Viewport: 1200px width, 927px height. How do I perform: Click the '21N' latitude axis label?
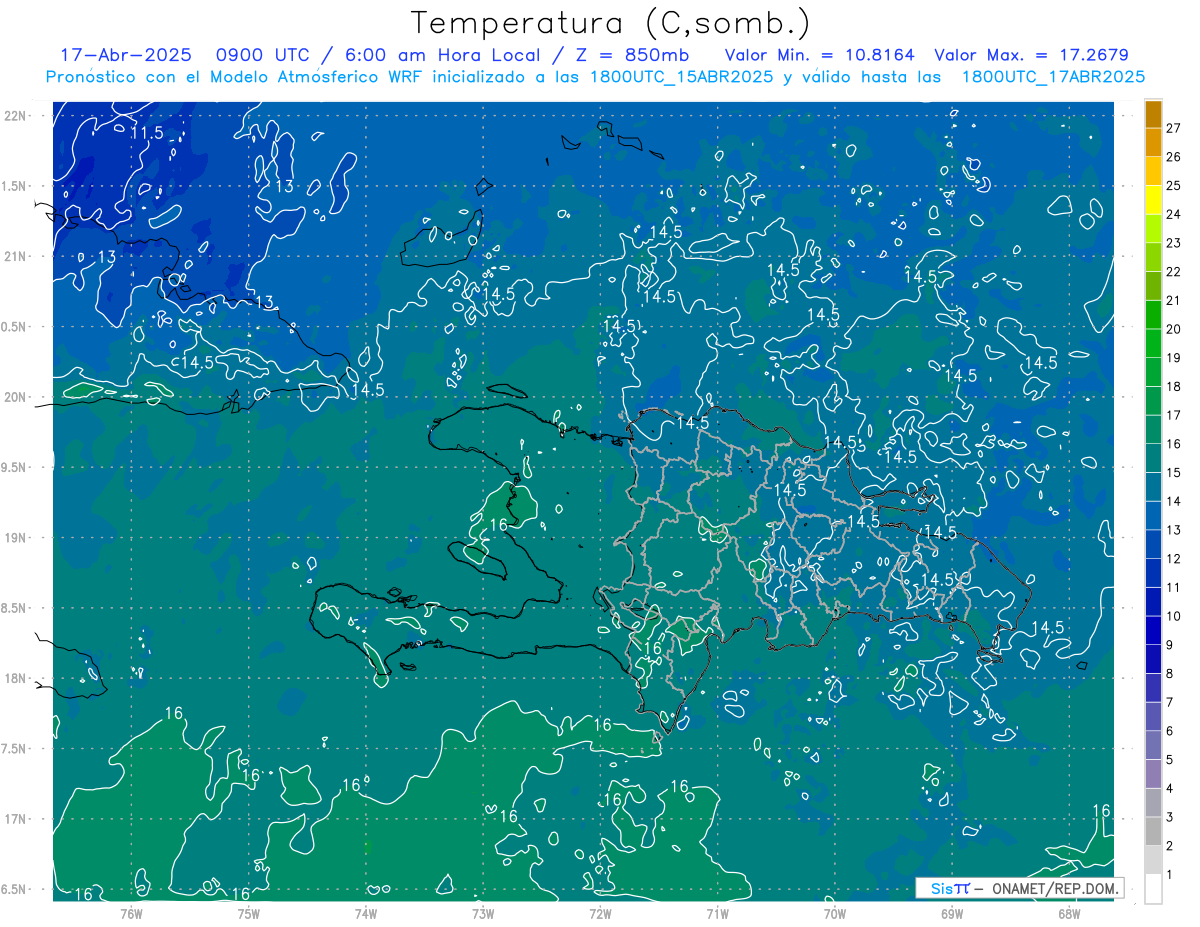point(14,257)
